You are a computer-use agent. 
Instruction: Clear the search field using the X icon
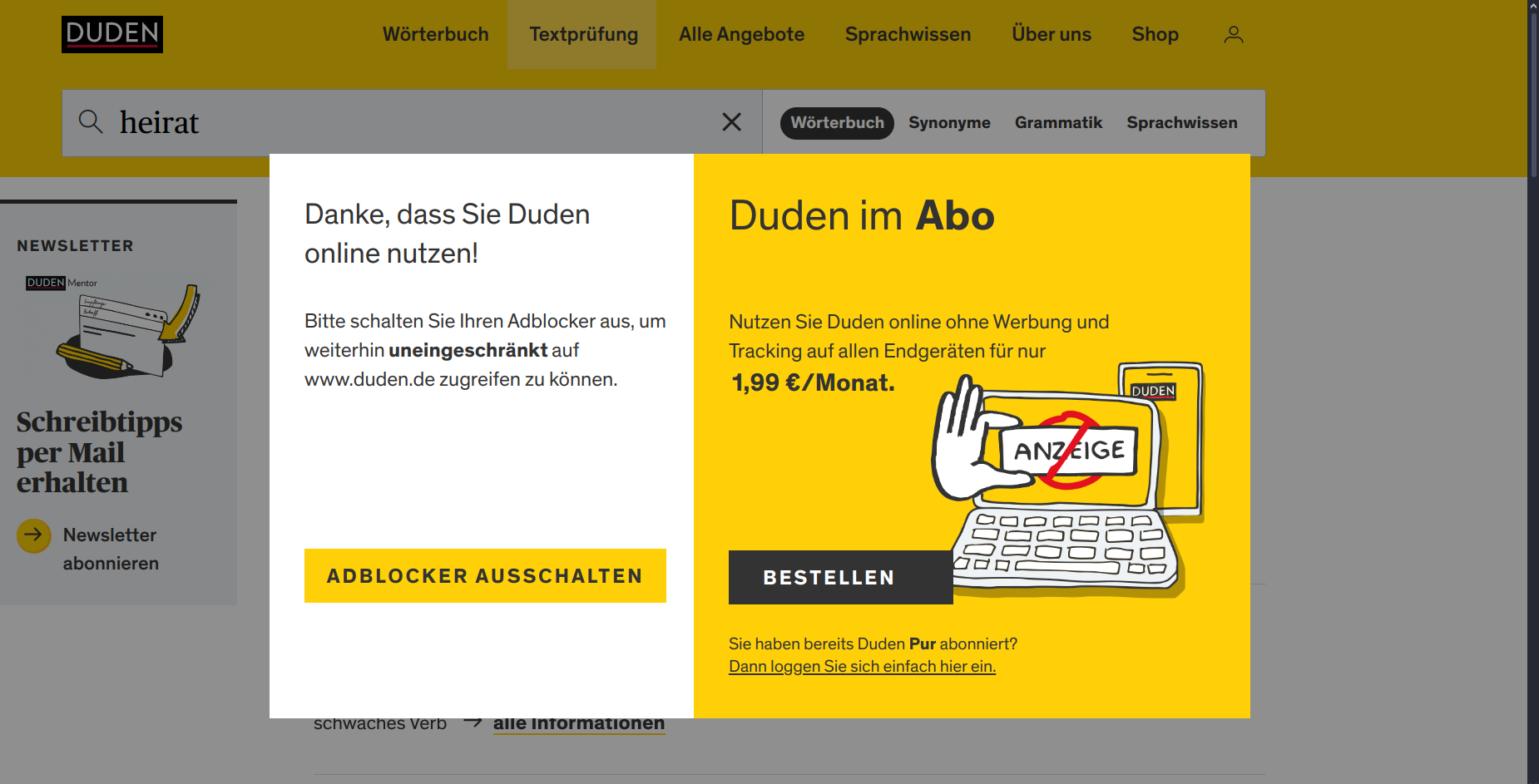731,121
